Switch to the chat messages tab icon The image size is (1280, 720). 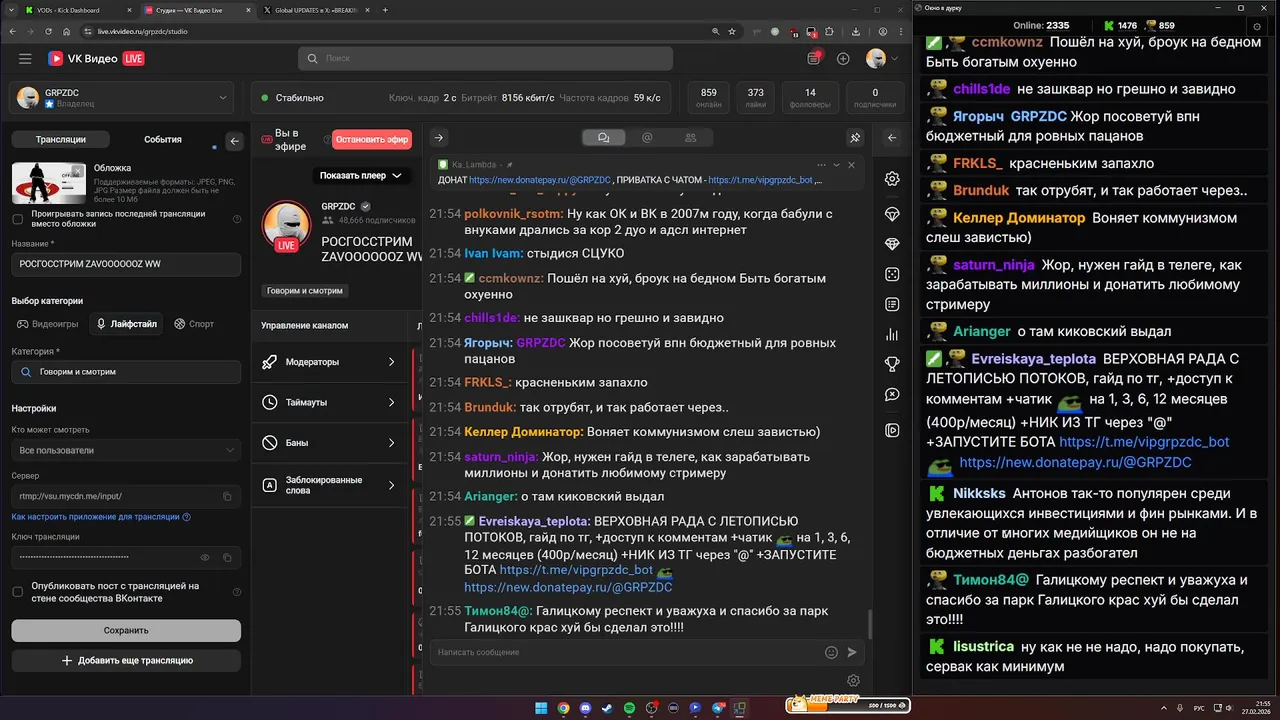(603, 138)
